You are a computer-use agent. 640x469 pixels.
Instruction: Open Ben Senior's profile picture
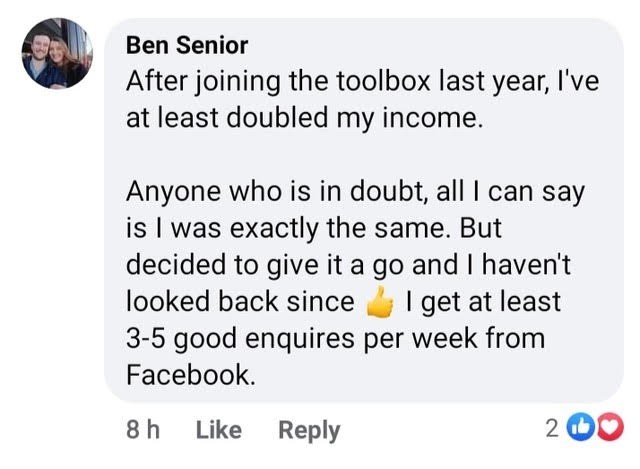tap(57, 54)
